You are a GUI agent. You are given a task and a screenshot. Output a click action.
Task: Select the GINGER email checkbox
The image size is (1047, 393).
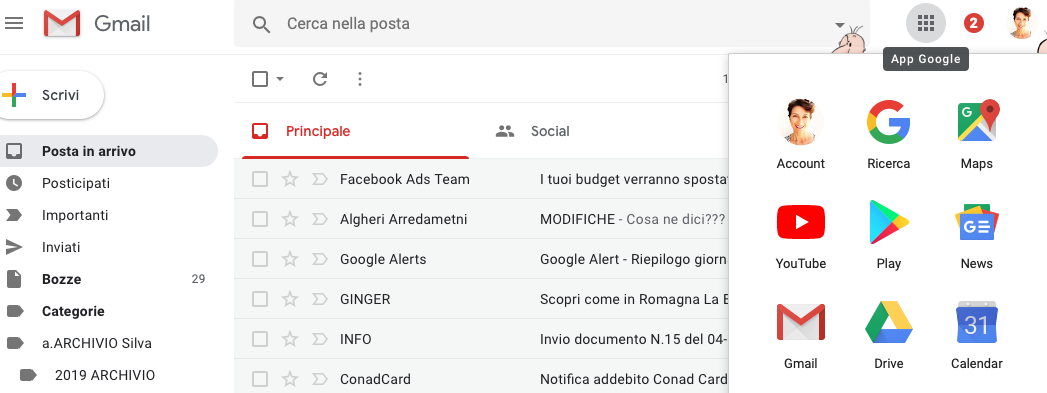[x=260, y=299]
